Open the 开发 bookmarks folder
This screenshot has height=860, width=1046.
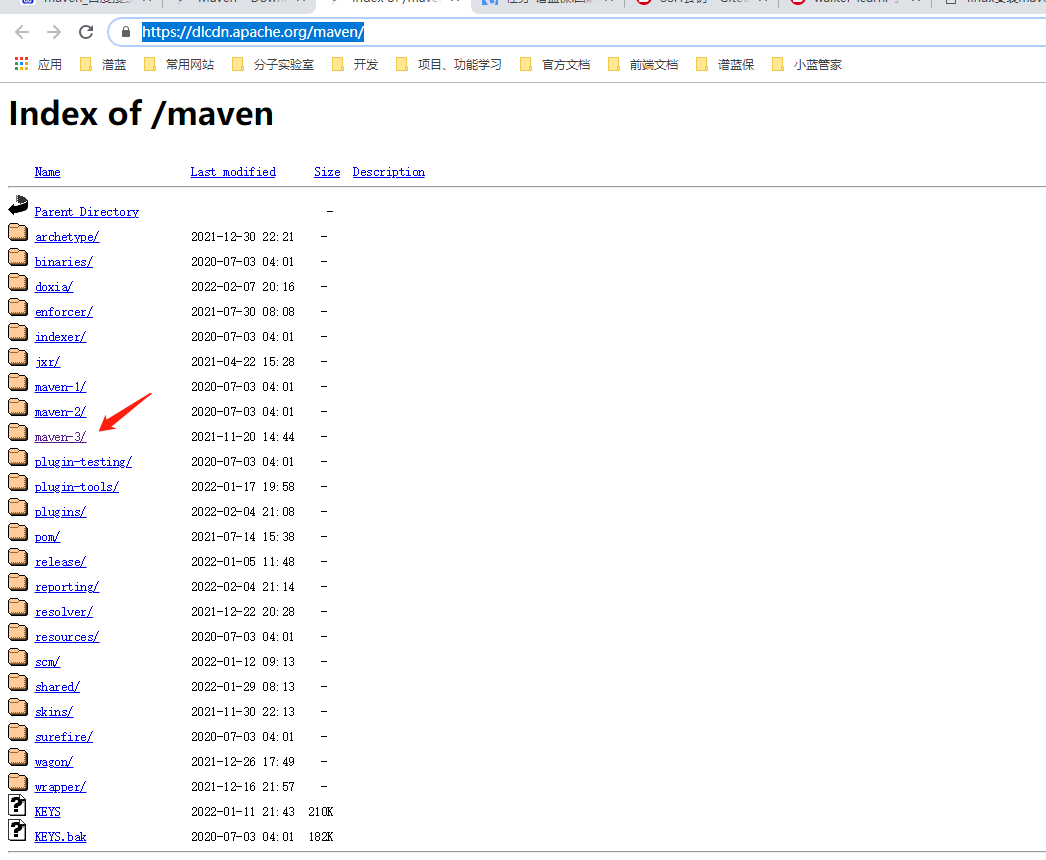coord(356,65)
